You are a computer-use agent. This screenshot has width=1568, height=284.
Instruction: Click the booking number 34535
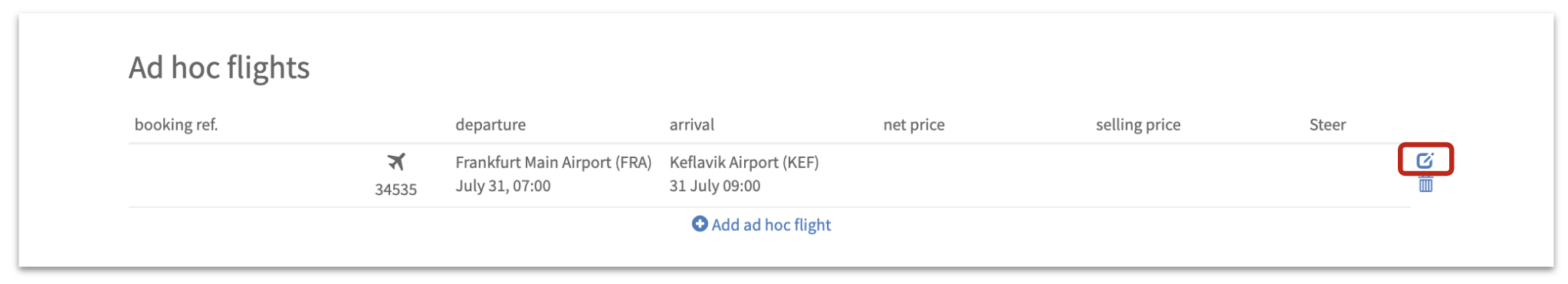pyautogui.click(x=395, y=190)
